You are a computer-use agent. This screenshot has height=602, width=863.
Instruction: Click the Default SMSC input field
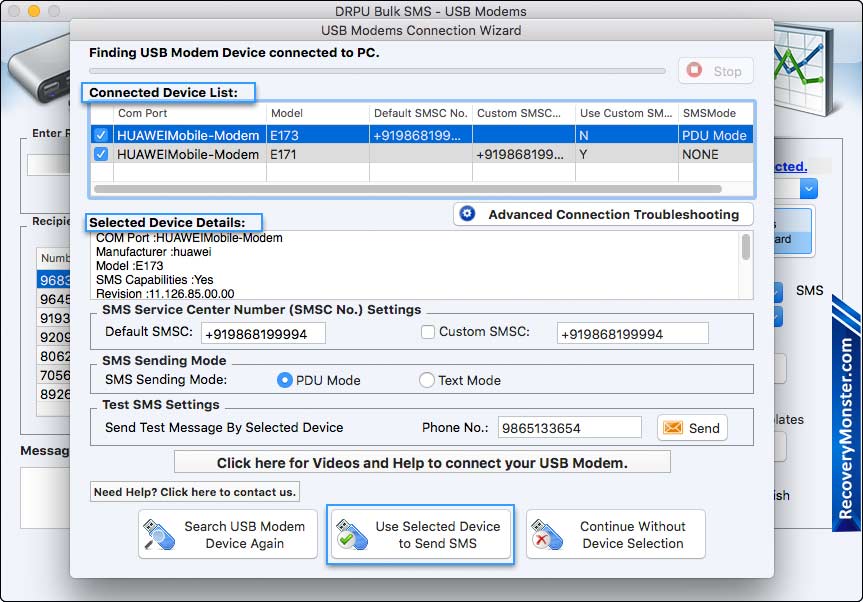click(x=264, y=333)
